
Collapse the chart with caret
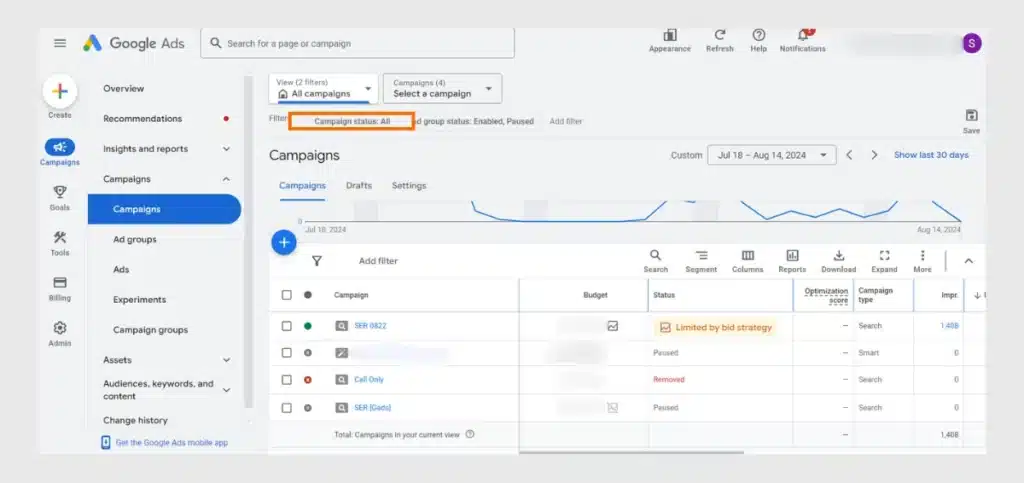(968, 261)
